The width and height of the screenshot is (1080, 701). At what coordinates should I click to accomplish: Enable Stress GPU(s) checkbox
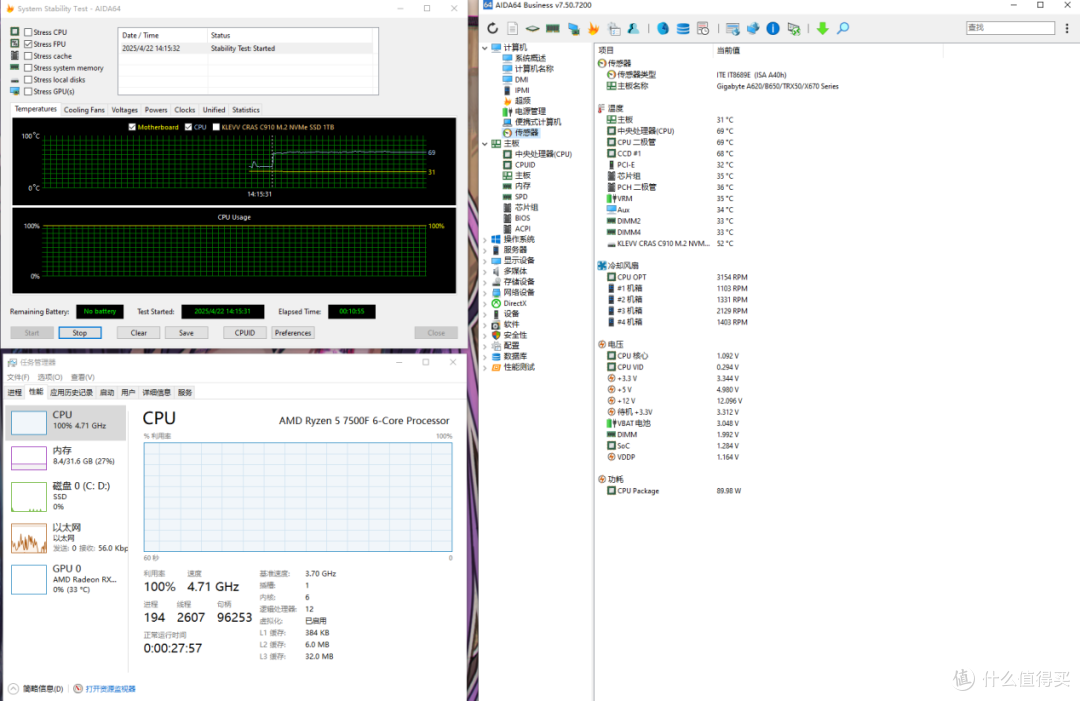[28, 91]
